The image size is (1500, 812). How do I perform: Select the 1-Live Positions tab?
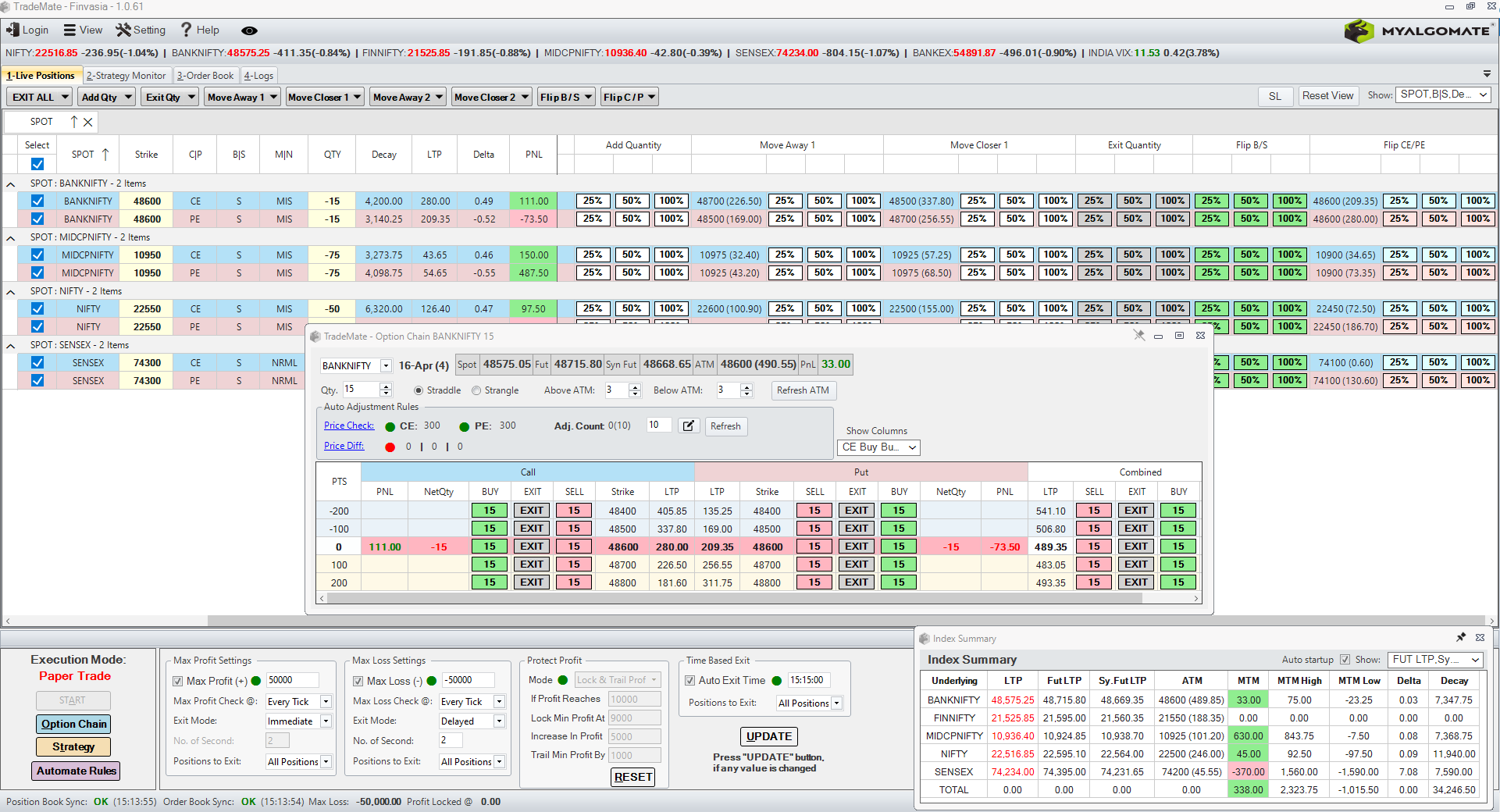[x=41, y=76]
